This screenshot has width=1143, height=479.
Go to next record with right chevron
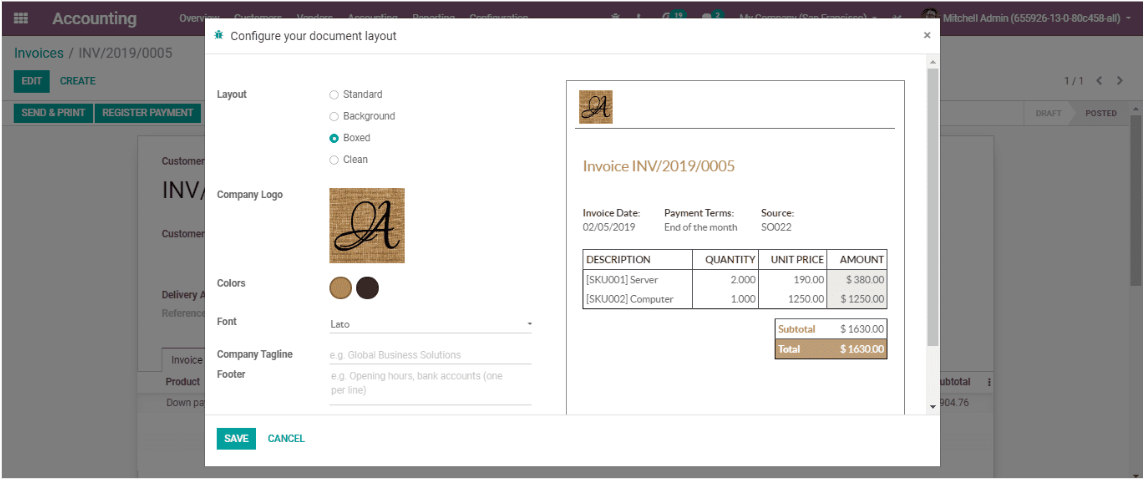1120,81
